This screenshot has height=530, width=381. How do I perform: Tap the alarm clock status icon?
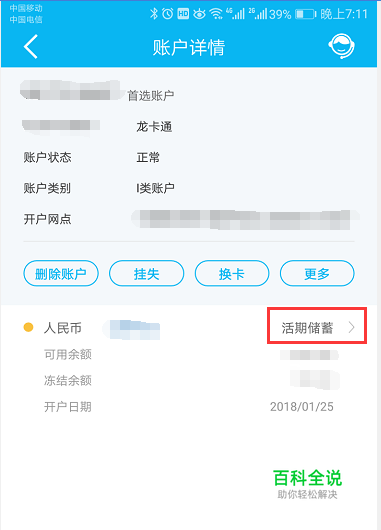[x=167, y=14]
